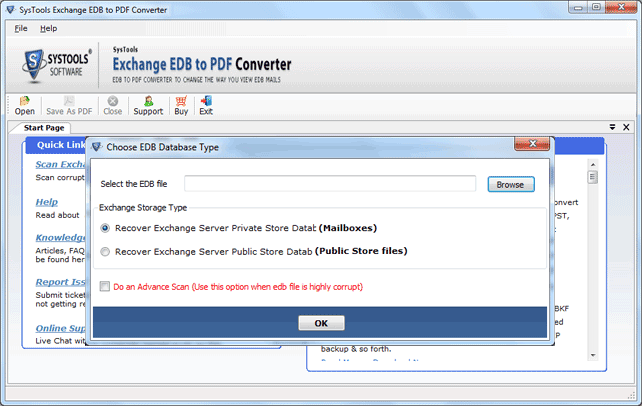Open Support from the toolbar

click(148, 106)
